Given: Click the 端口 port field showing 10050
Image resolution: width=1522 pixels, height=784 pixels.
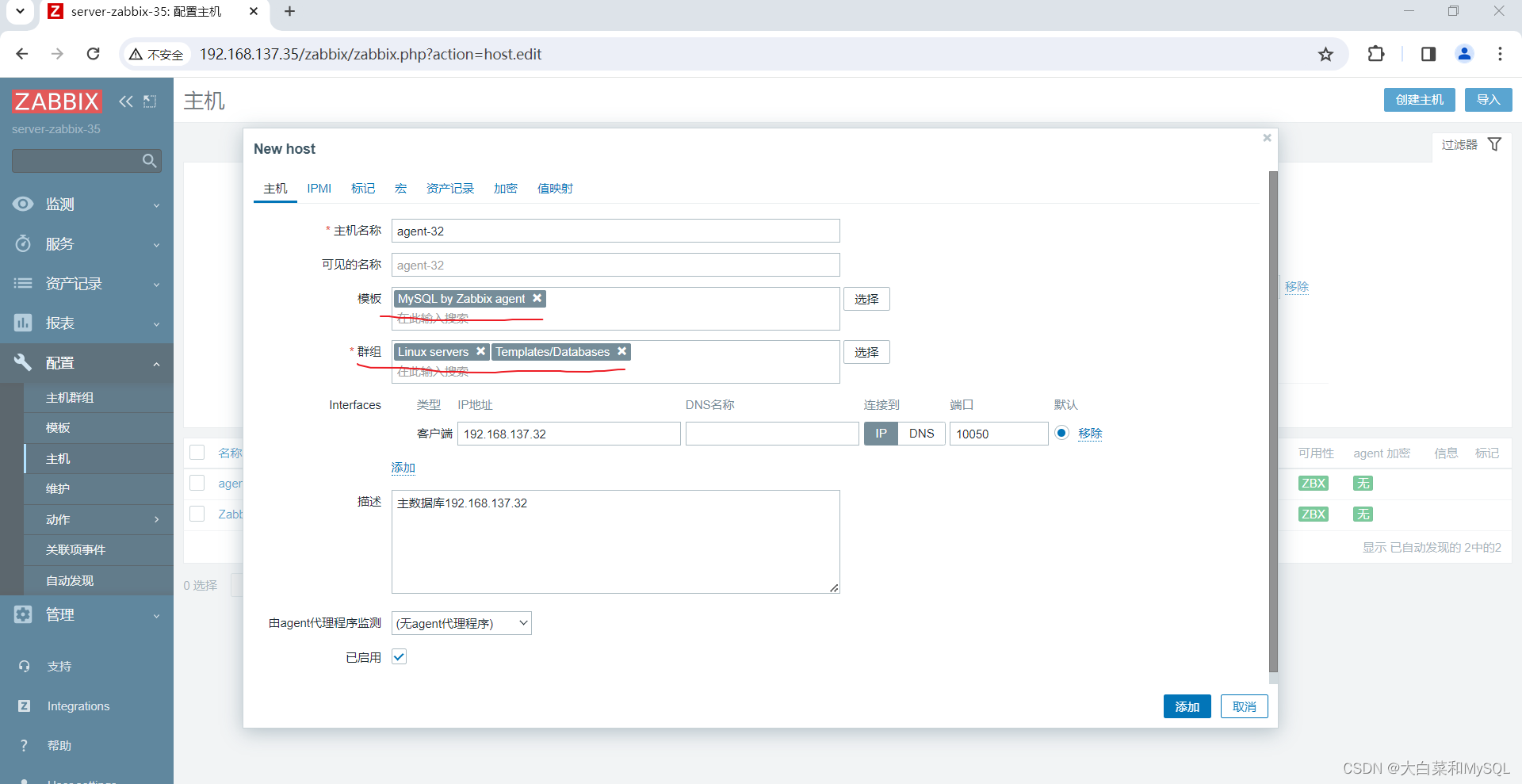Looking at the screenshot, I should (x=999, y=434).
